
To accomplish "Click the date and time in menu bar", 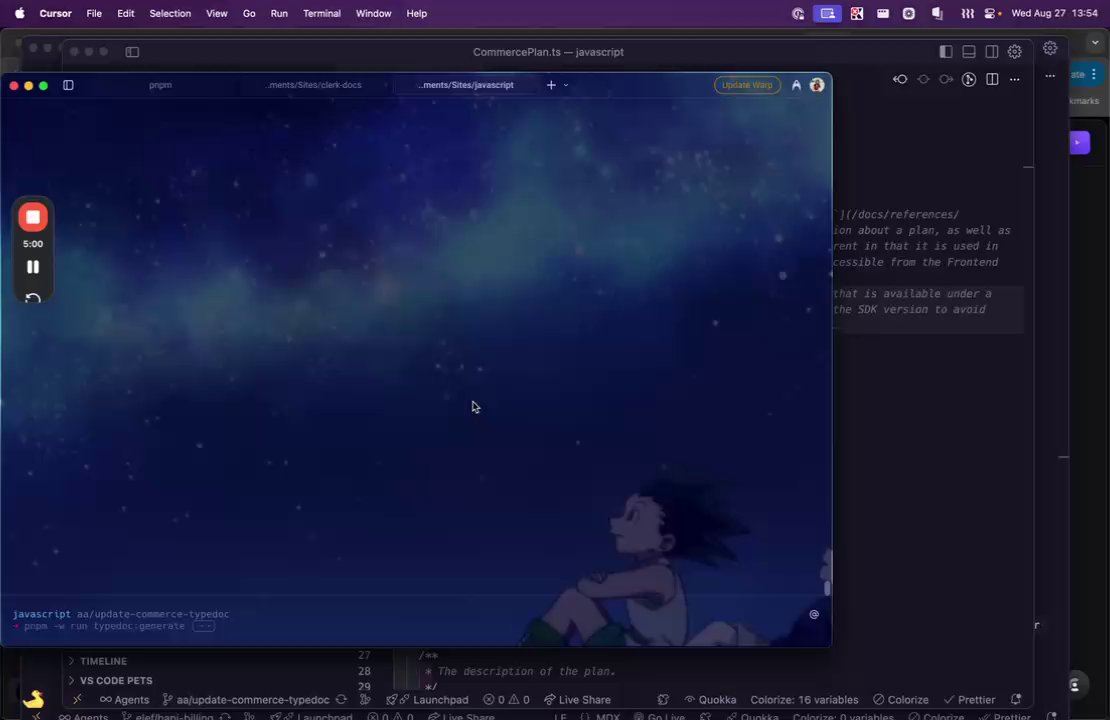I will click(1055, 13).
